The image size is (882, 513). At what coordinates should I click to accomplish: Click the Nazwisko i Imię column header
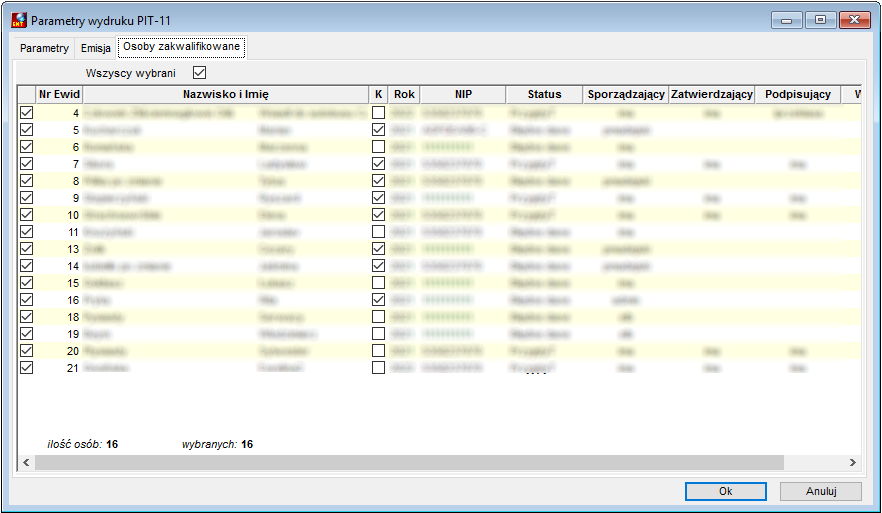pos(226,94)
